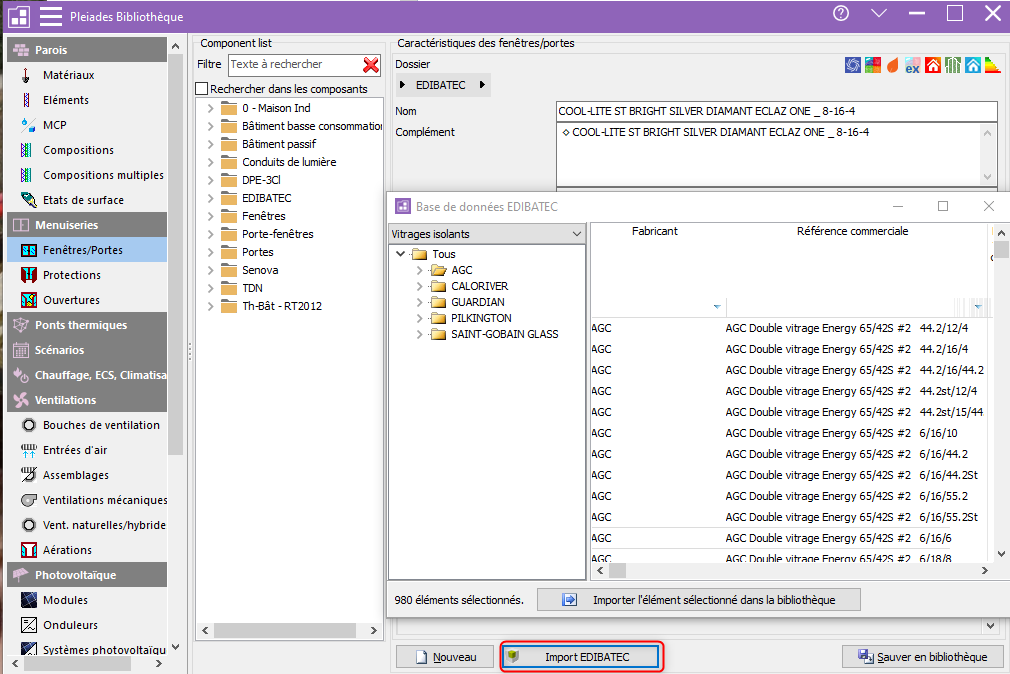Click 'Importer l'élément sélectionné dans la bibliothèque'
The image size is (1010, 674).
698,600
